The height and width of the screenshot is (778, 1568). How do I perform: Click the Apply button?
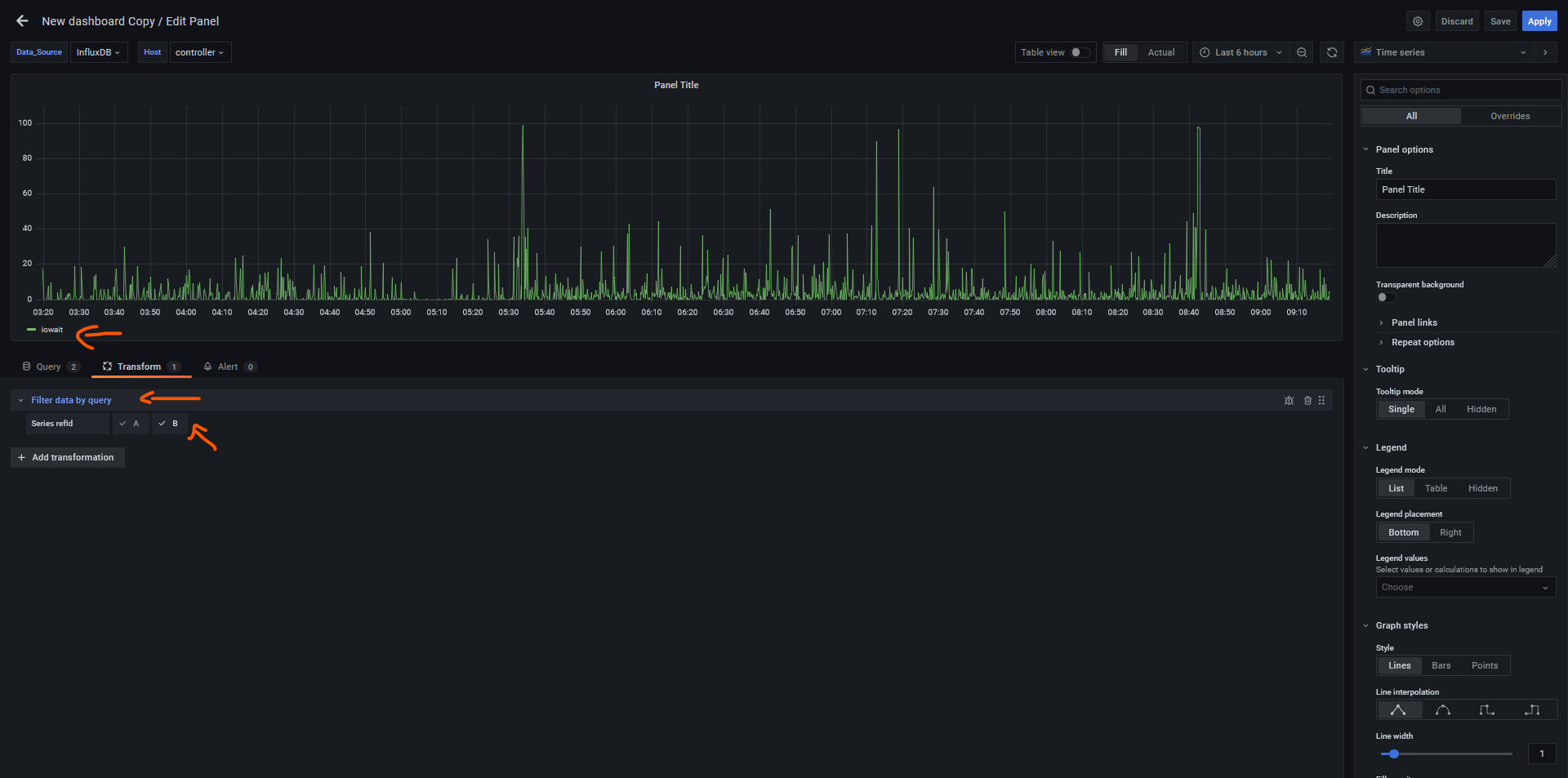click(1539, 21)
